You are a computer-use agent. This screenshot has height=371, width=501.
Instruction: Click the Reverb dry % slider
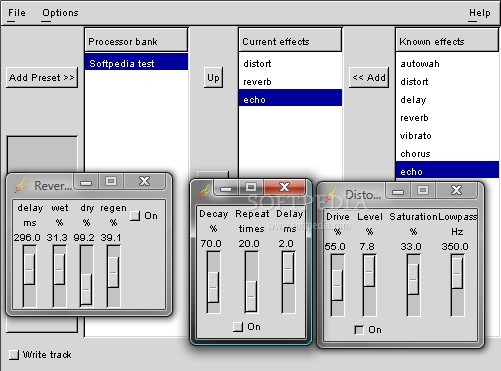coord(86,276)
